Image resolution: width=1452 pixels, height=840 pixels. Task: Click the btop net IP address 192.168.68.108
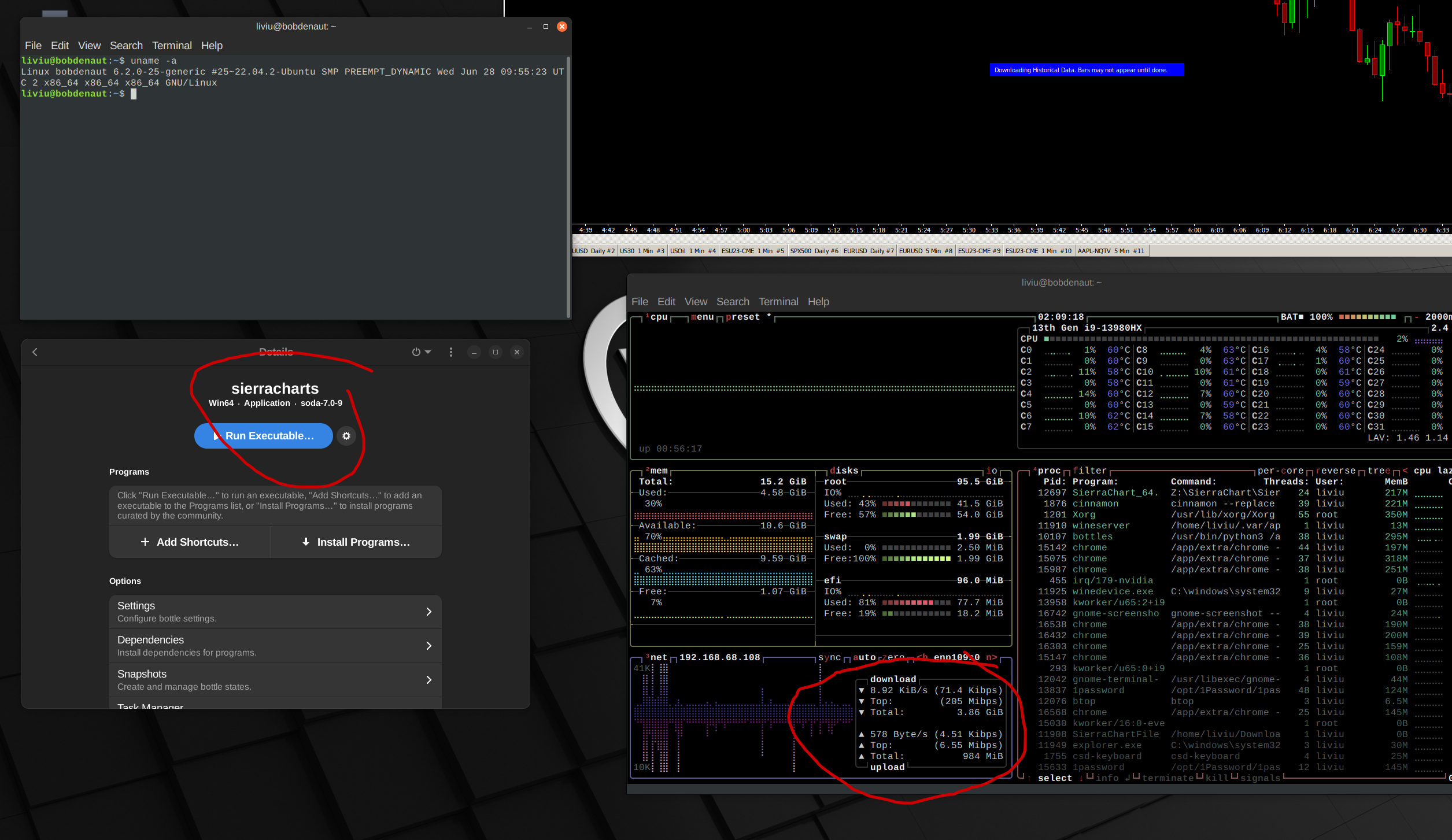coord(720,657)
